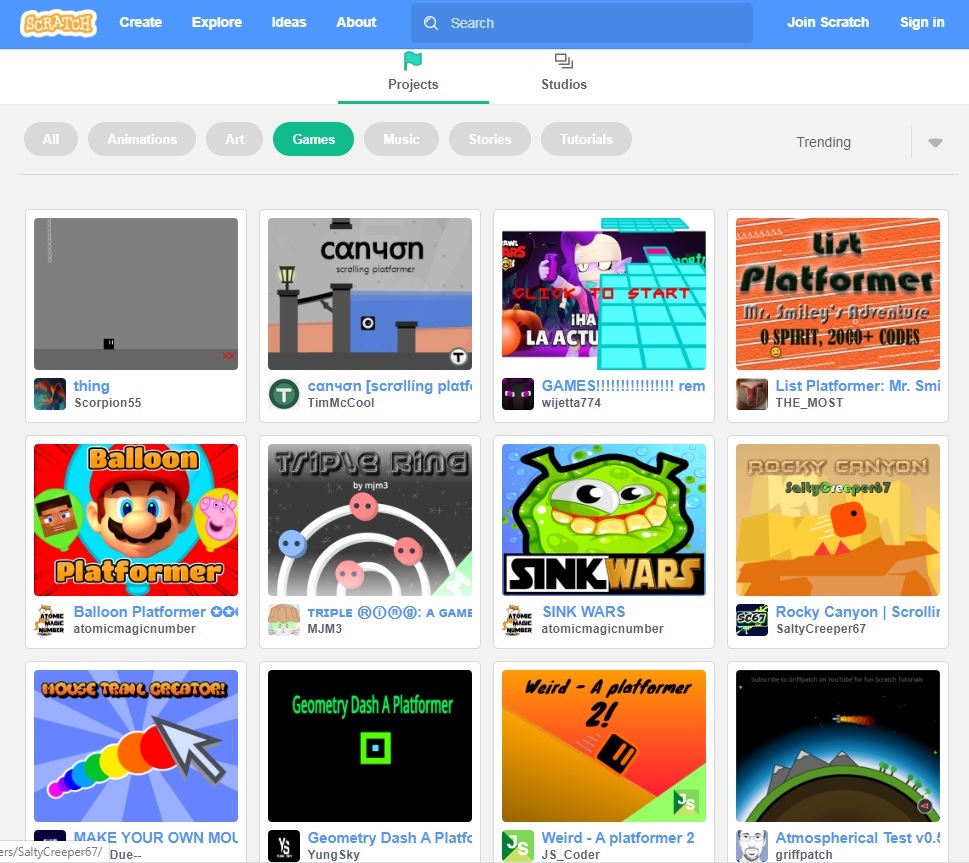Filter projects by All
969x863 pixels.
[51, 139]
